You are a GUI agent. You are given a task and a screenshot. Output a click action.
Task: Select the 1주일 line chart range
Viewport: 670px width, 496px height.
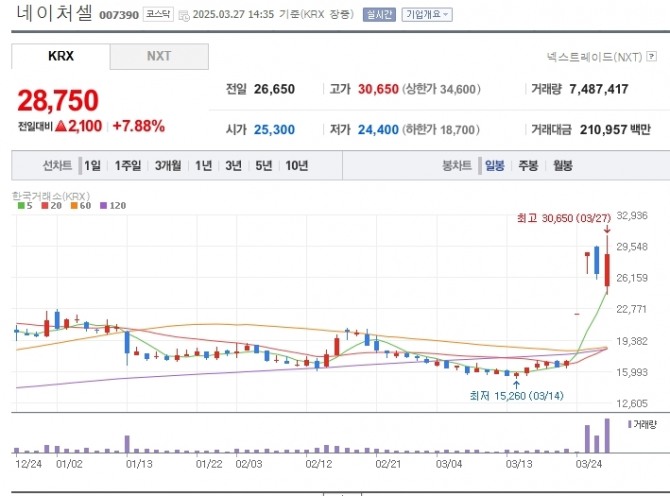pos(127,165)
